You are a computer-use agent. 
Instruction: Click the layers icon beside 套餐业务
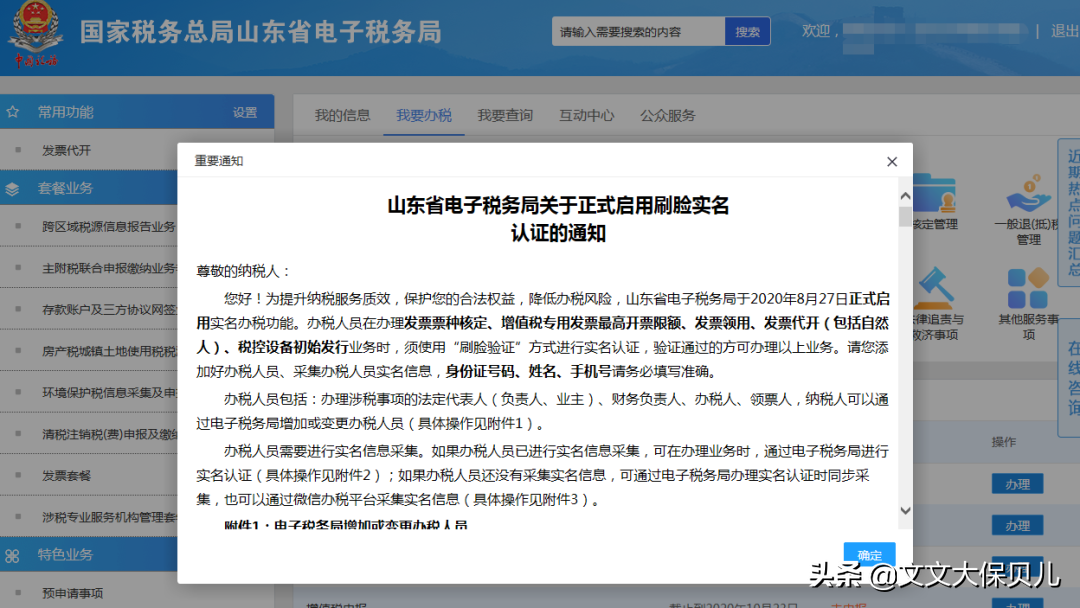[13, 188]
